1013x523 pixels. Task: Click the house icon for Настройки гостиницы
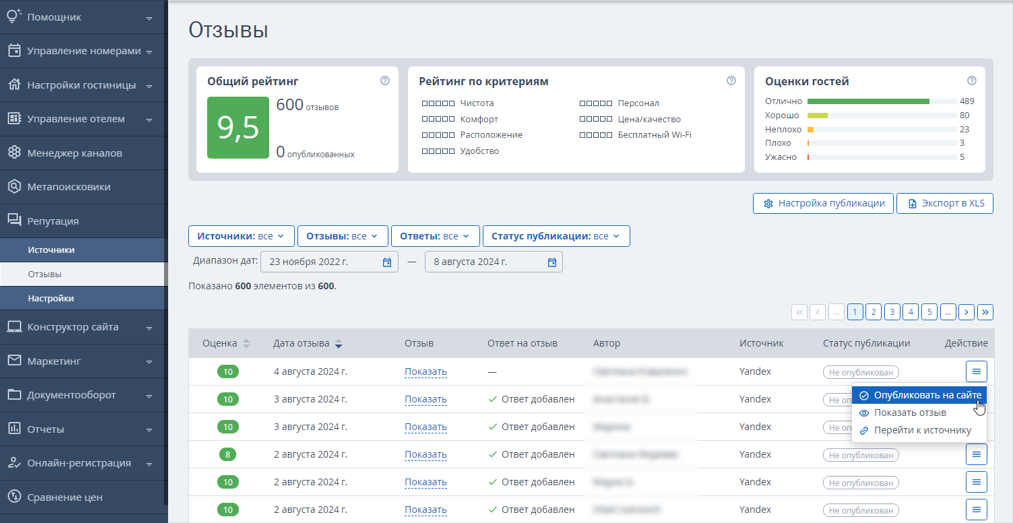tap(14, 85)
